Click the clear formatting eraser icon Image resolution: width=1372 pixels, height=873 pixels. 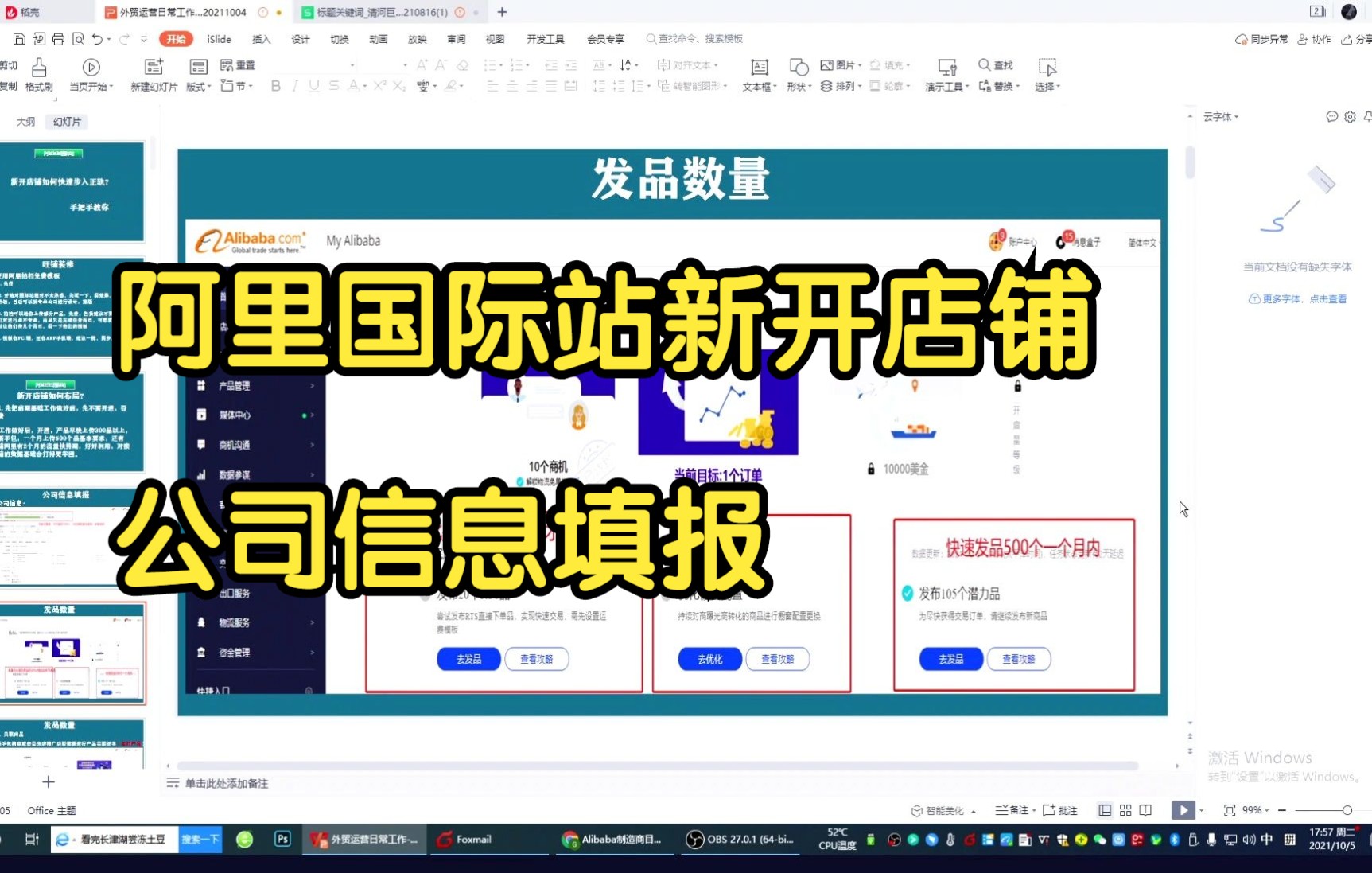[x=463, y=65]
